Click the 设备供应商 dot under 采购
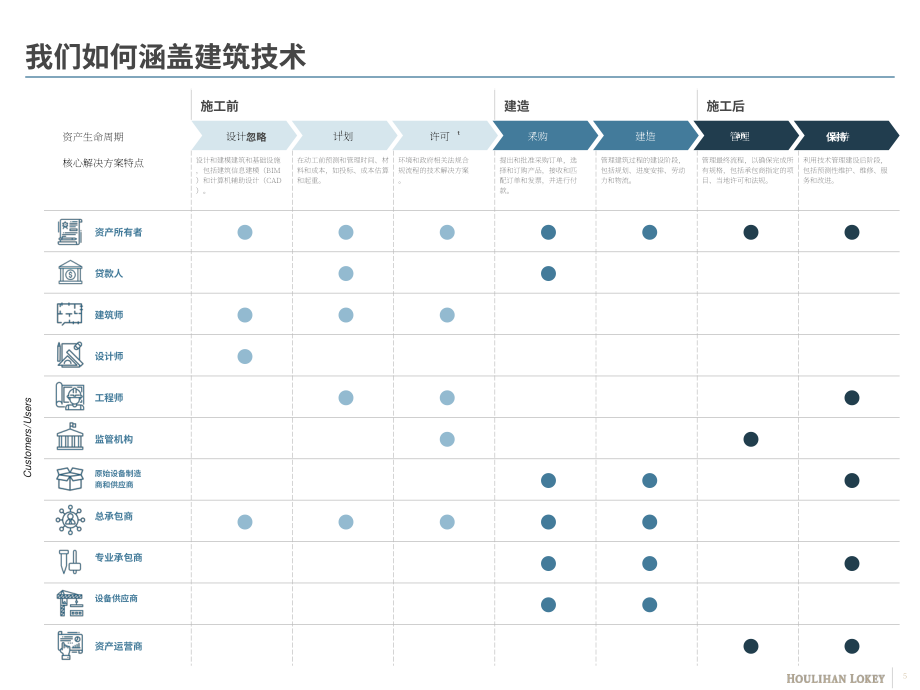The width and height of the screenshot is (920, 690). pos(549,604)
